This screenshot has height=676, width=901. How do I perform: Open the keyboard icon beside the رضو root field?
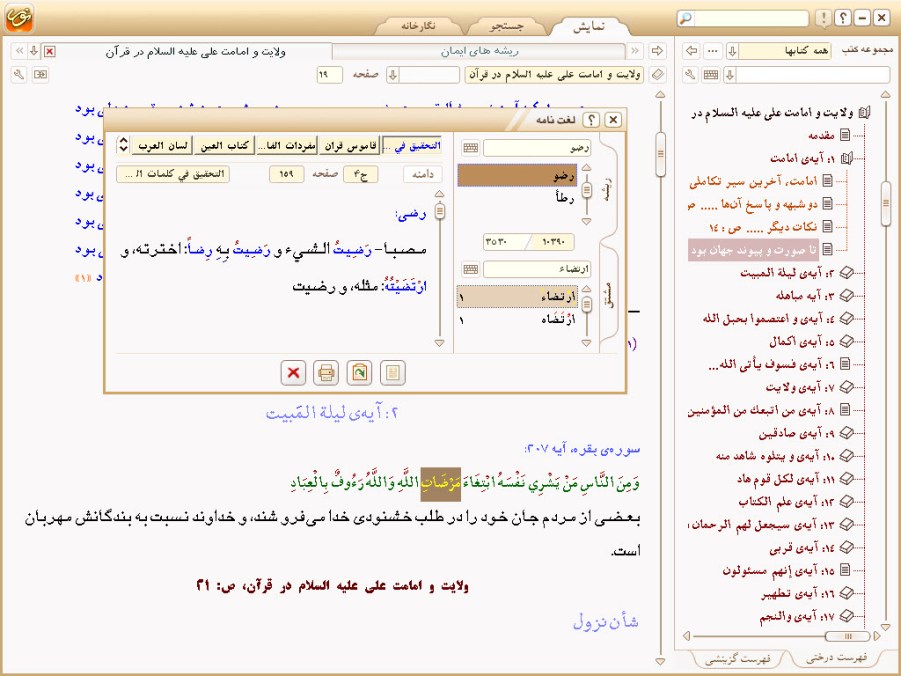(x=471, y=148)
